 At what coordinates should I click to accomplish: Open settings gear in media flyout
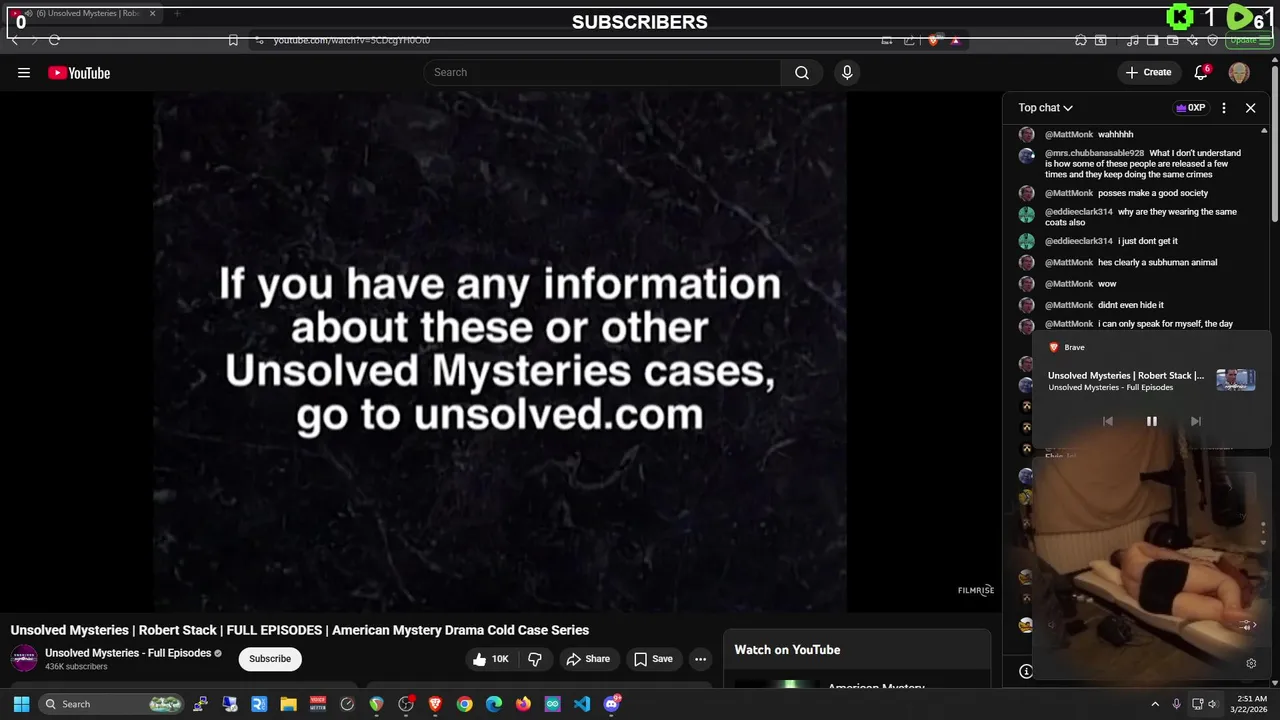click(x=1251, y=663)
